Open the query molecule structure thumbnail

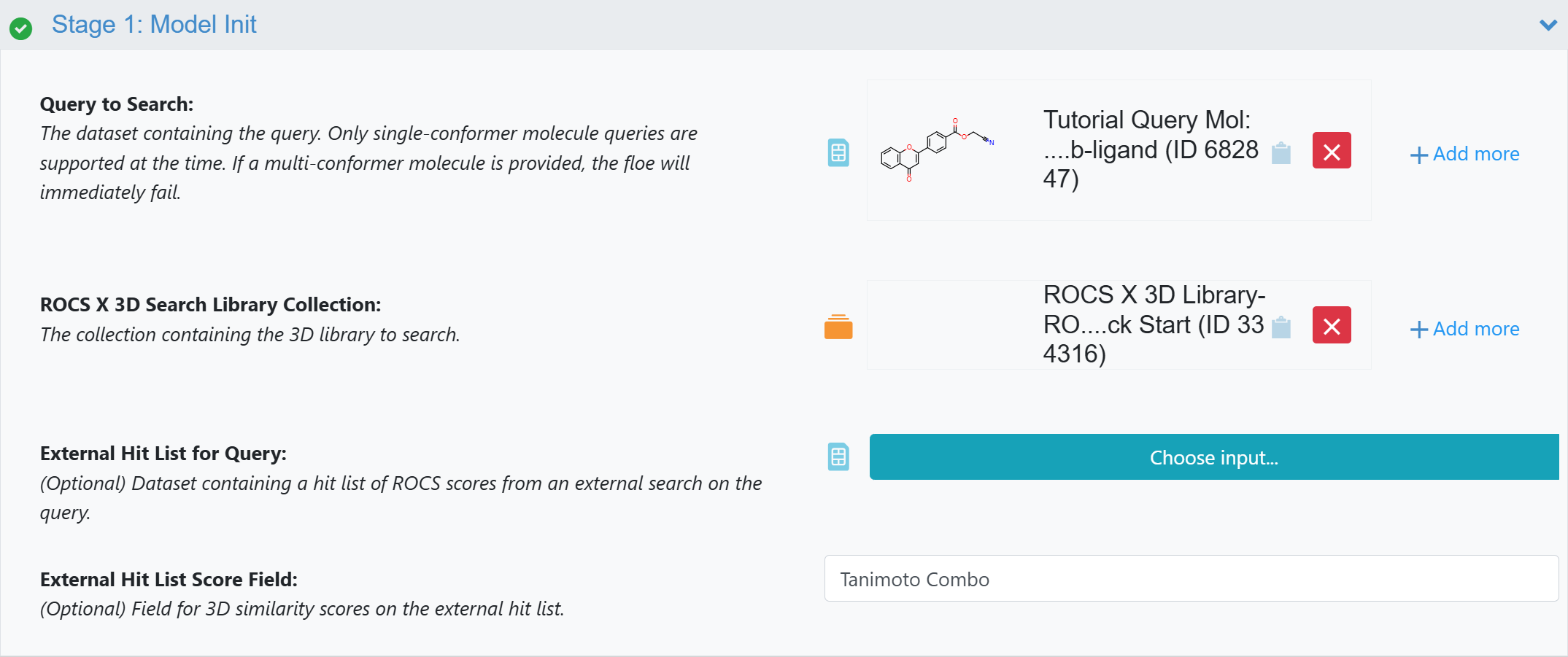click(x=938, y=149)
